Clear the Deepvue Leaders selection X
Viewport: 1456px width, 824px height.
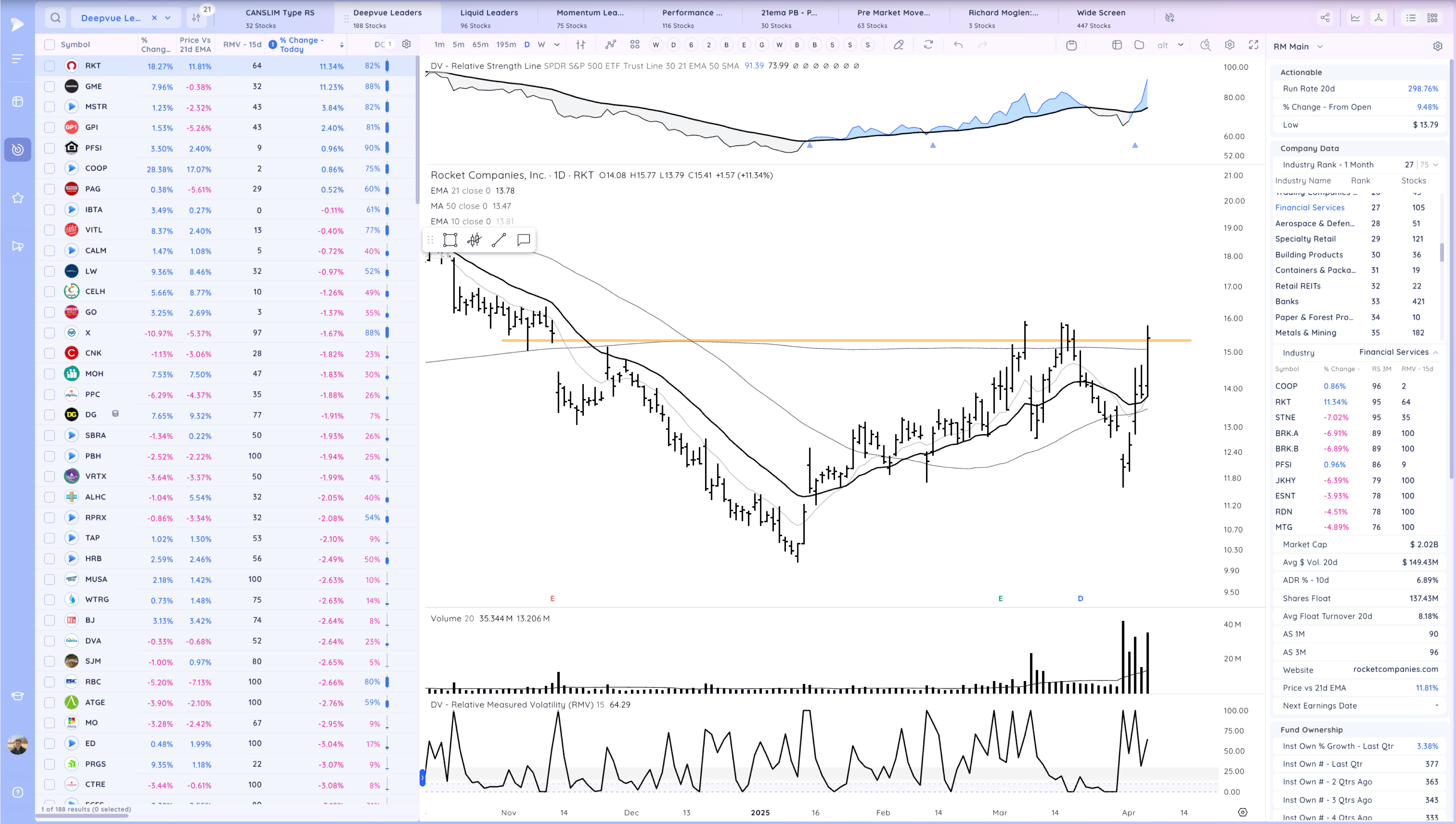pyautogui.click(x=154, y=18)
